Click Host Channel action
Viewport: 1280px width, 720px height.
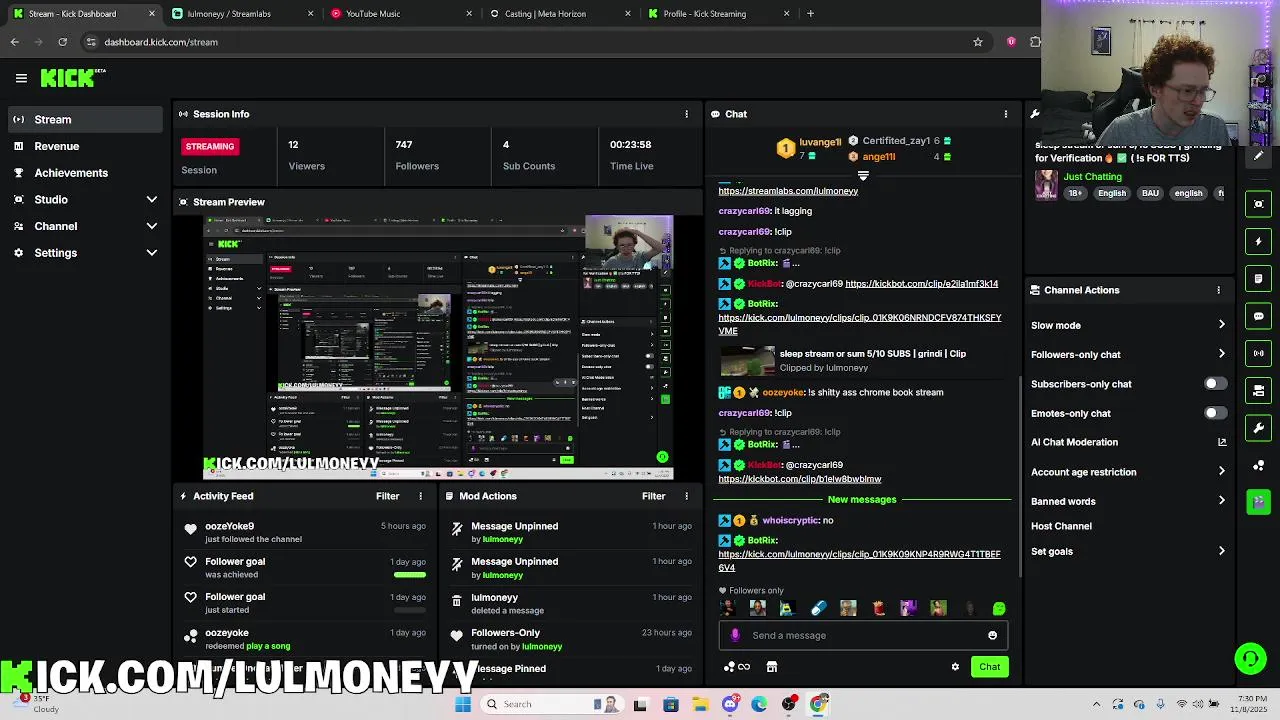pos(1061,526)
